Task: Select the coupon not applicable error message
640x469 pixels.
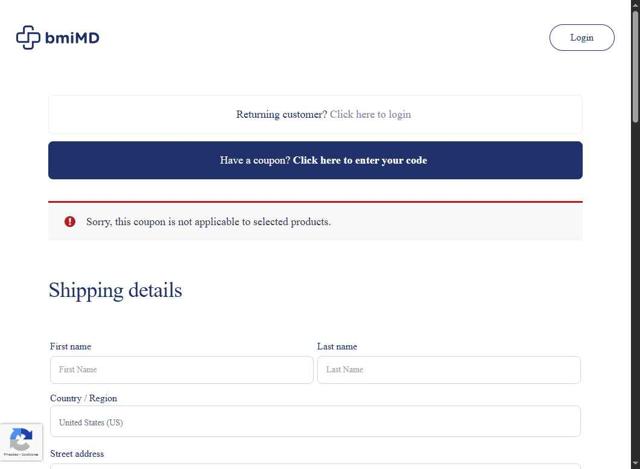Action: pyautogui.click(x=208, y=222)
